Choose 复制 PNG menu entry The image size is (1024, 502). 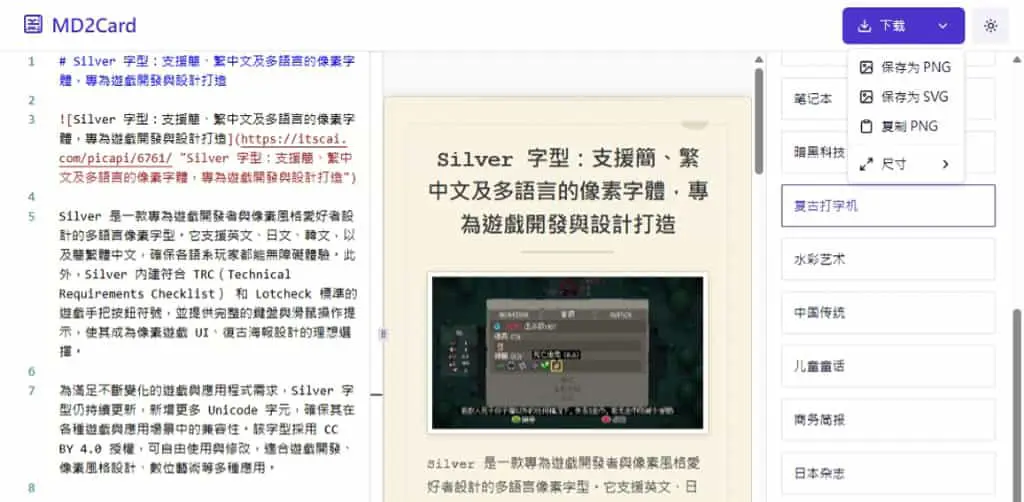click(906, 126)
